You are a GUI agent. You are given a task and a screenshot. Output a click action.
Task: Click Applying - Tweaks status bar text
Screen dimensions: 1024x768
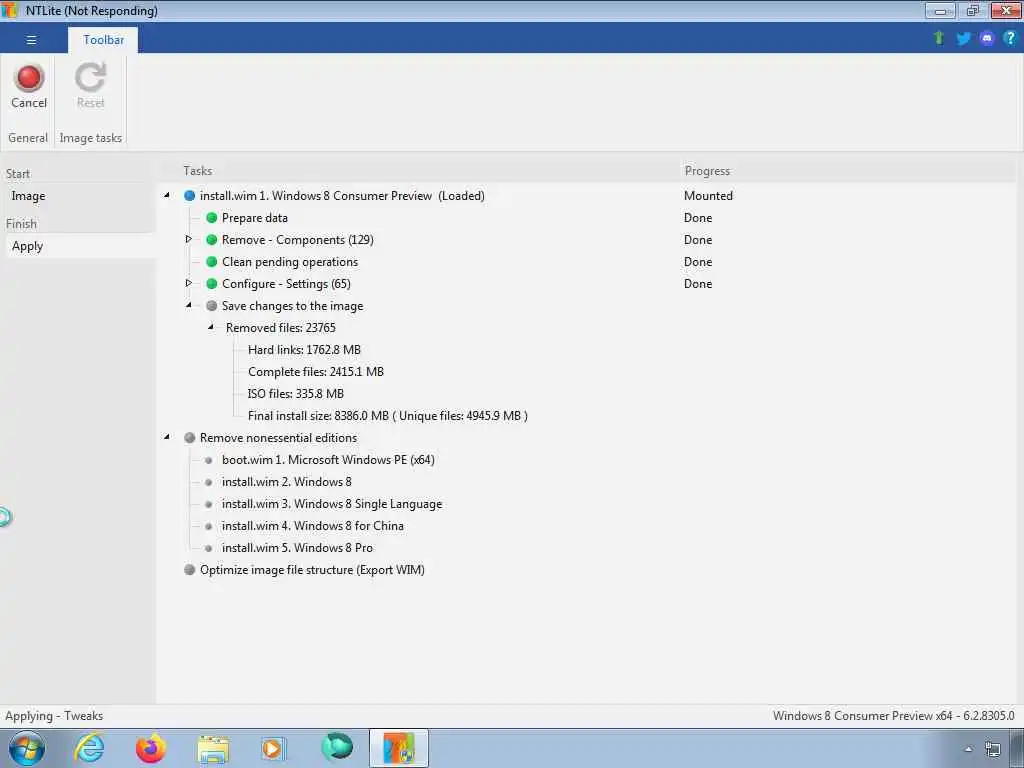[54, 716]
